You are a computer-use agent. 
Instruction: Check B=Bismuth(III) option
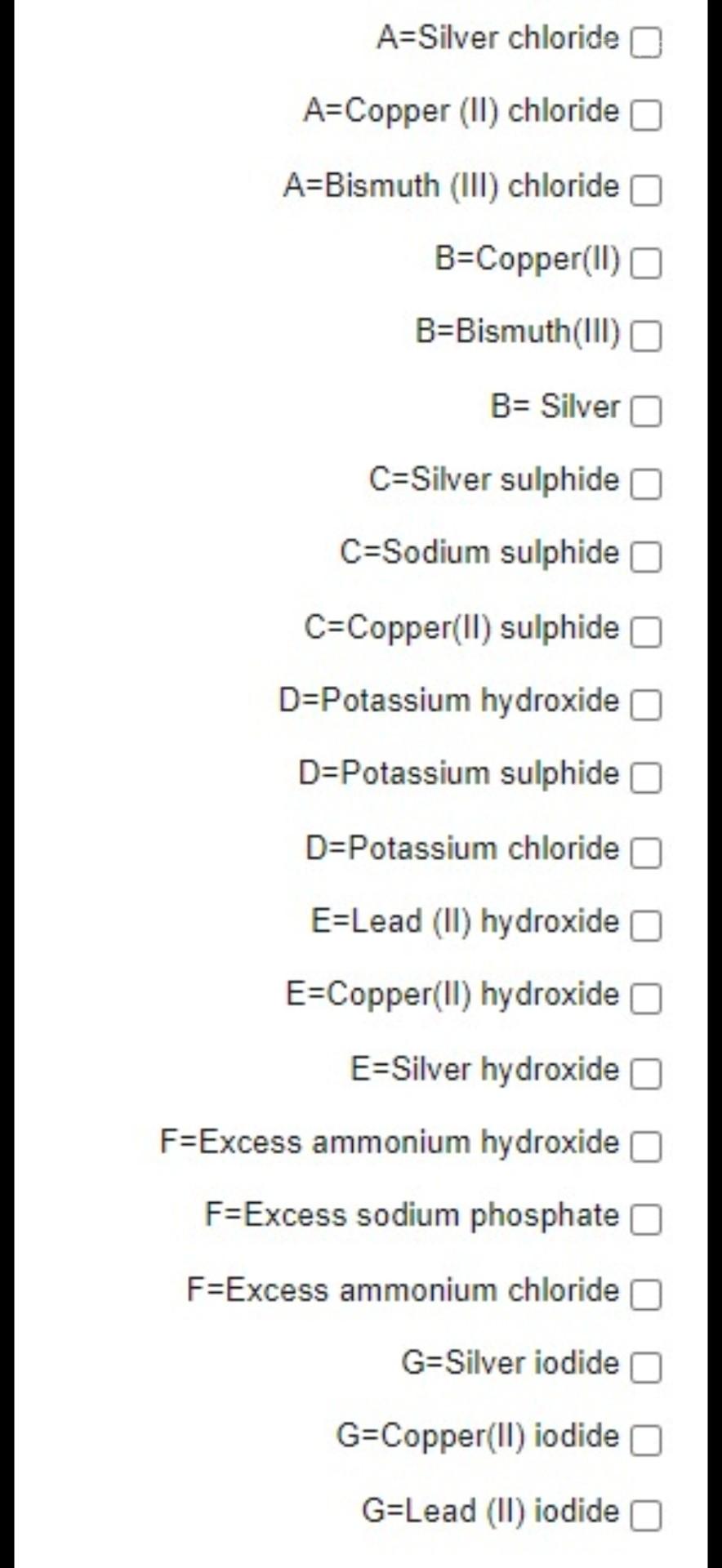pos(646,337)
